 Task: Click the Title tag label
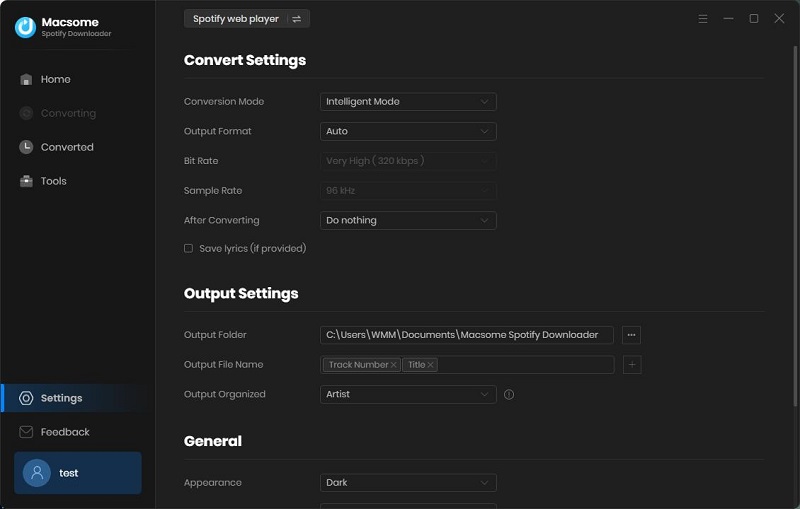click(x=416, y=365)
